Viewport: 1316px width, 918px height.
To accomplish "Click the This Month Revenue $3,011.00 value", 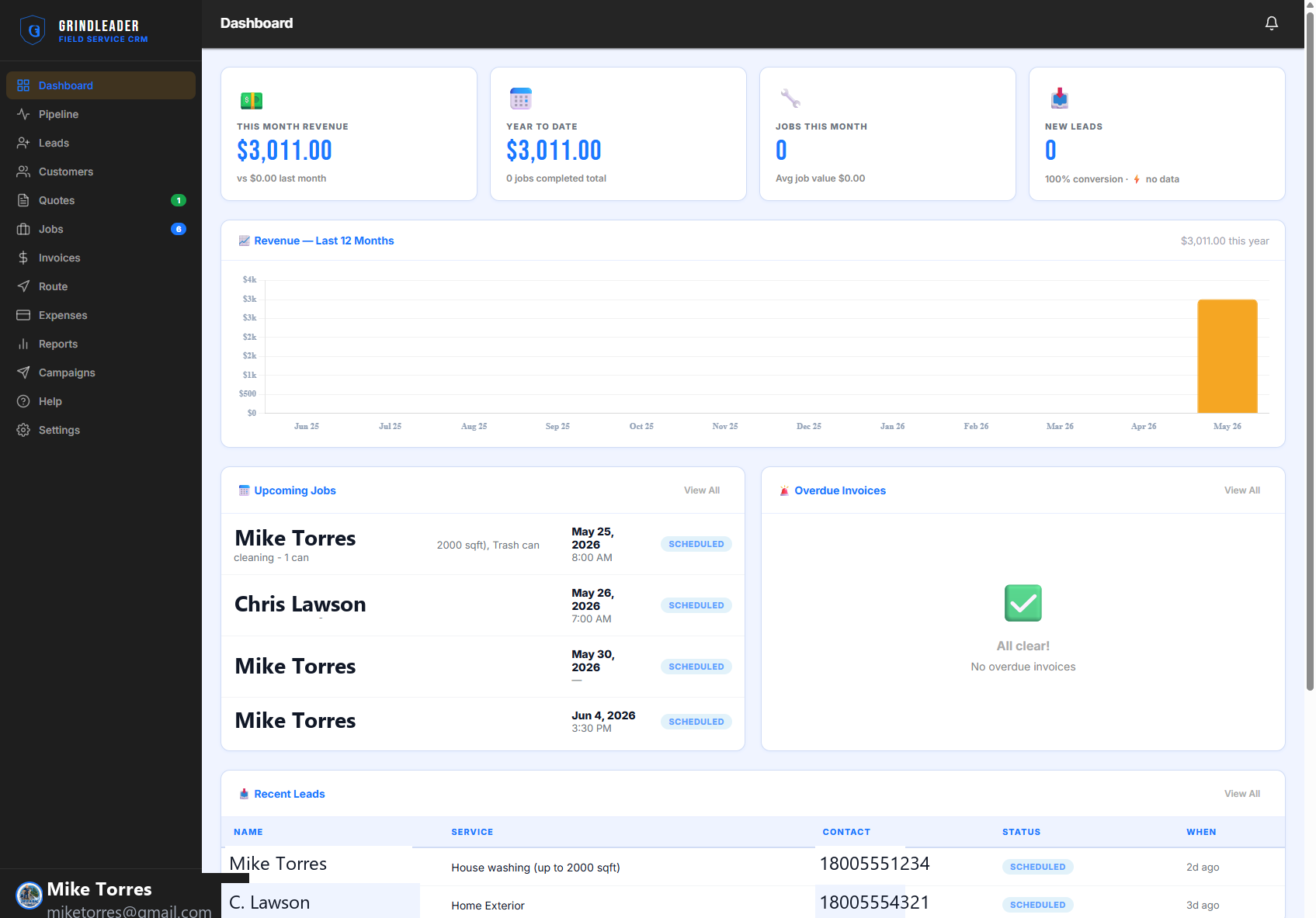I will pyautogui.click(x=284, y=151).
